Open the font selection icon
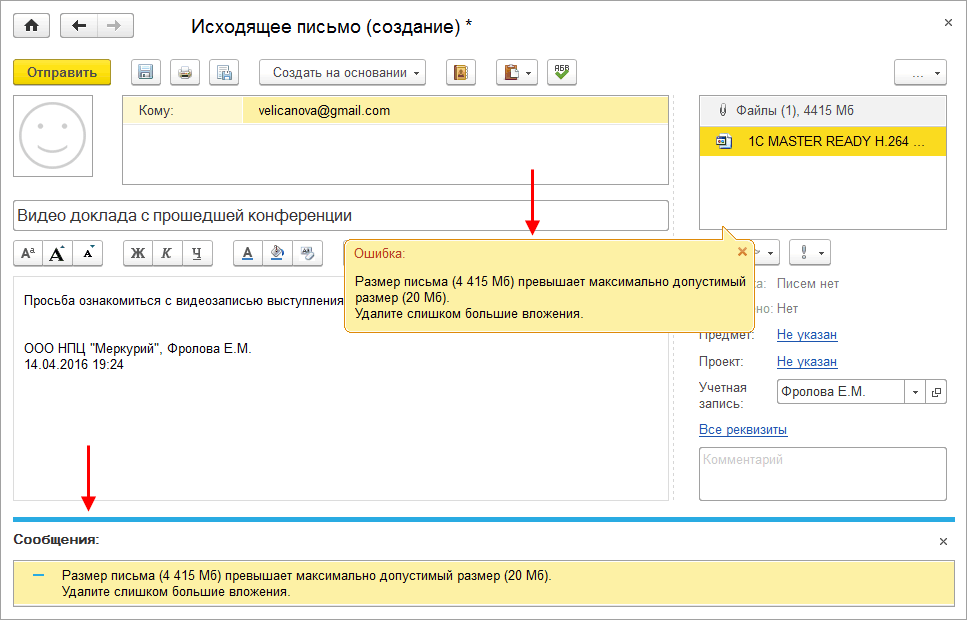The height and width of the screenshot is (620, 967). point(28,253)
